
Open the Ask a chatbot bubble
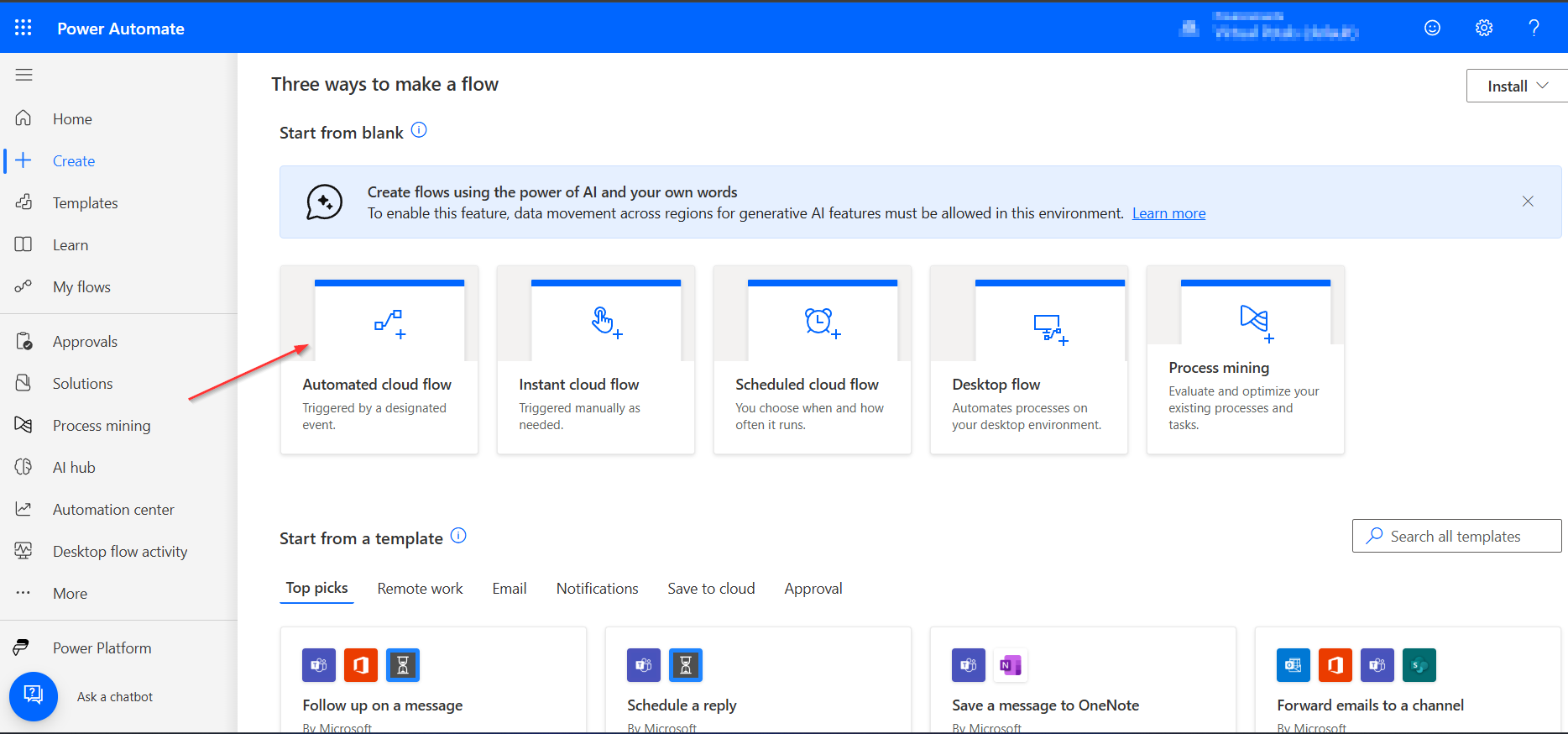[x=34, y=696]
